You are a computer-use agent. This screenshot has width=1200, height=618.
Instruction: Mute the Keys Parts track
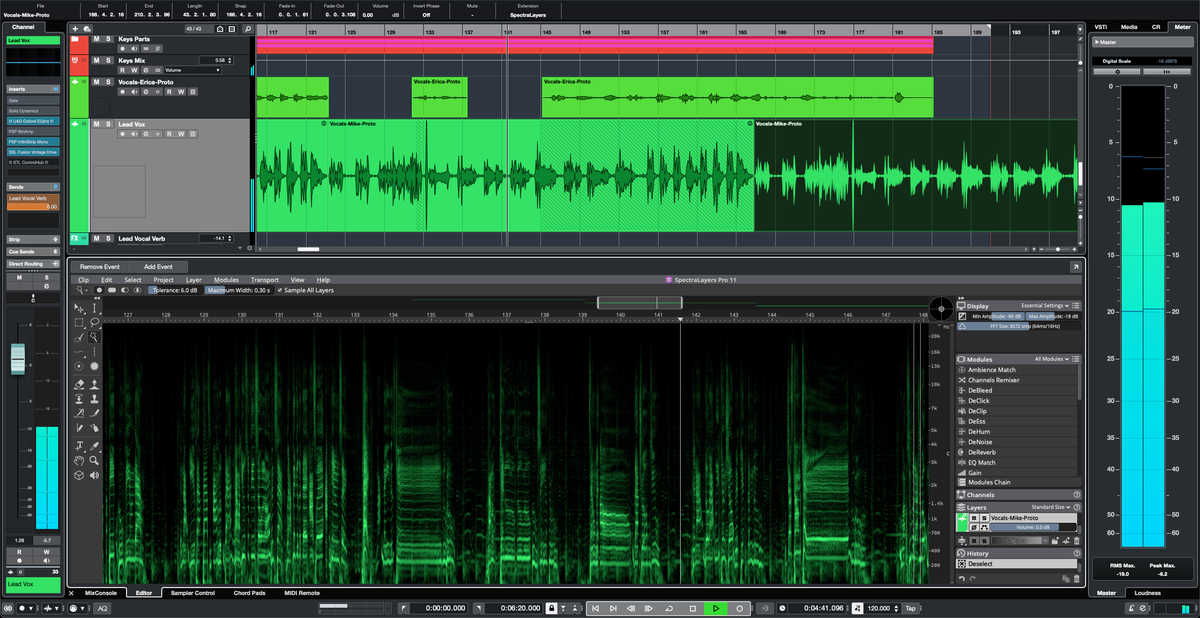tap(94, 39)
